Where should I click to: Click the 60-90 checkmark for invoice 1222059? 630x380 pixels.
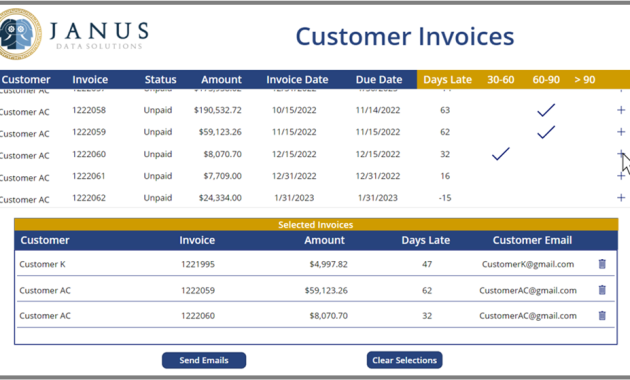click(546, 132)
